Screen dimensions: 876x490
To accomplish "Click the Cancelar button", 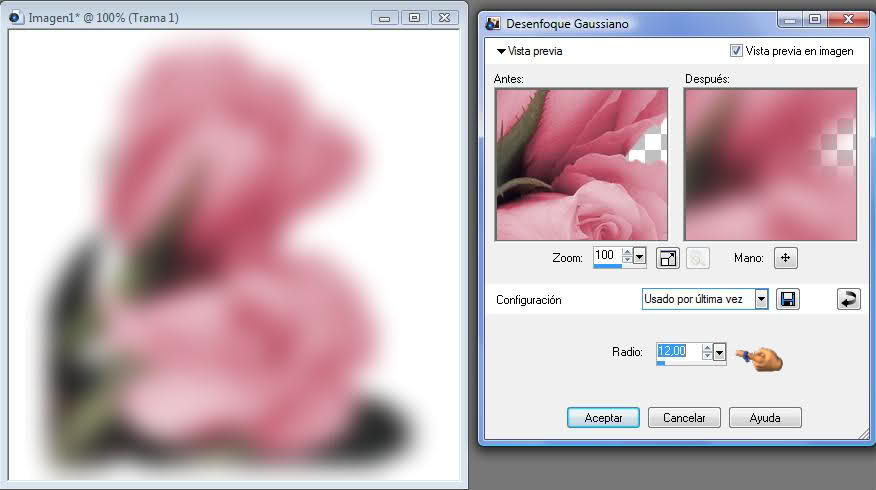I will (x=684, y=418).
